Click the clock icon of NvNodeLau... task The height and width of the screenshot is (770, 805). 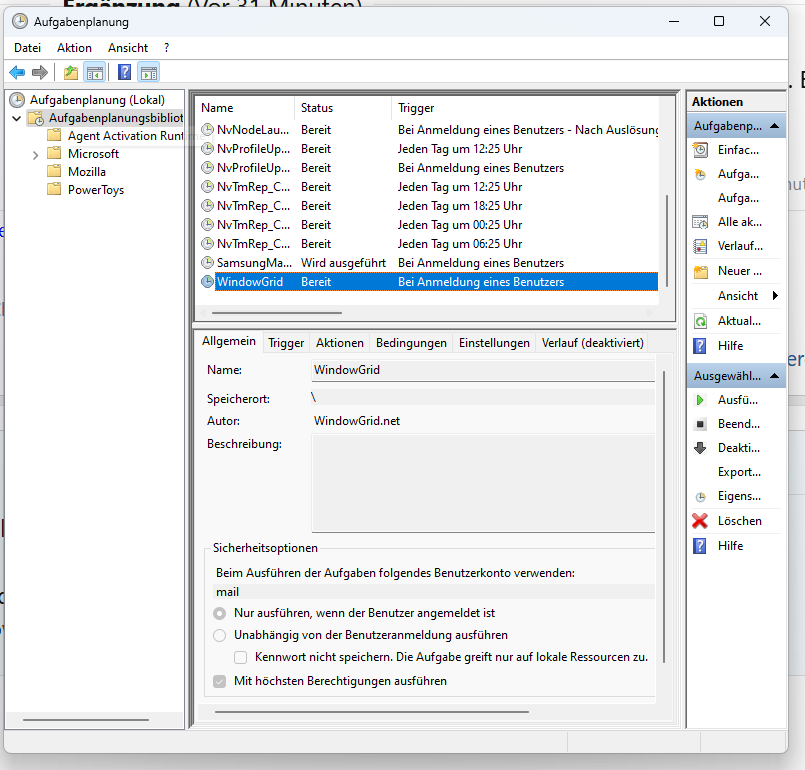[207, 130]
